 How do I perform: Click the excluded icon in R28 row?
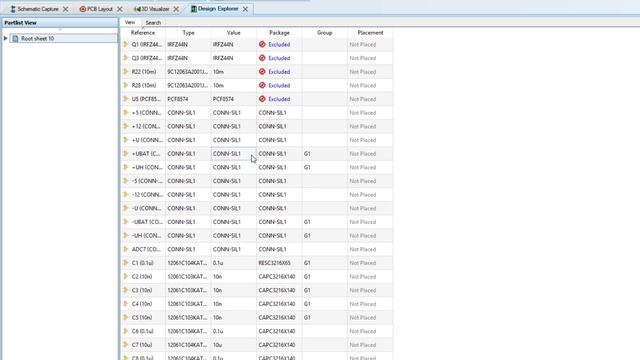point(262,85)
